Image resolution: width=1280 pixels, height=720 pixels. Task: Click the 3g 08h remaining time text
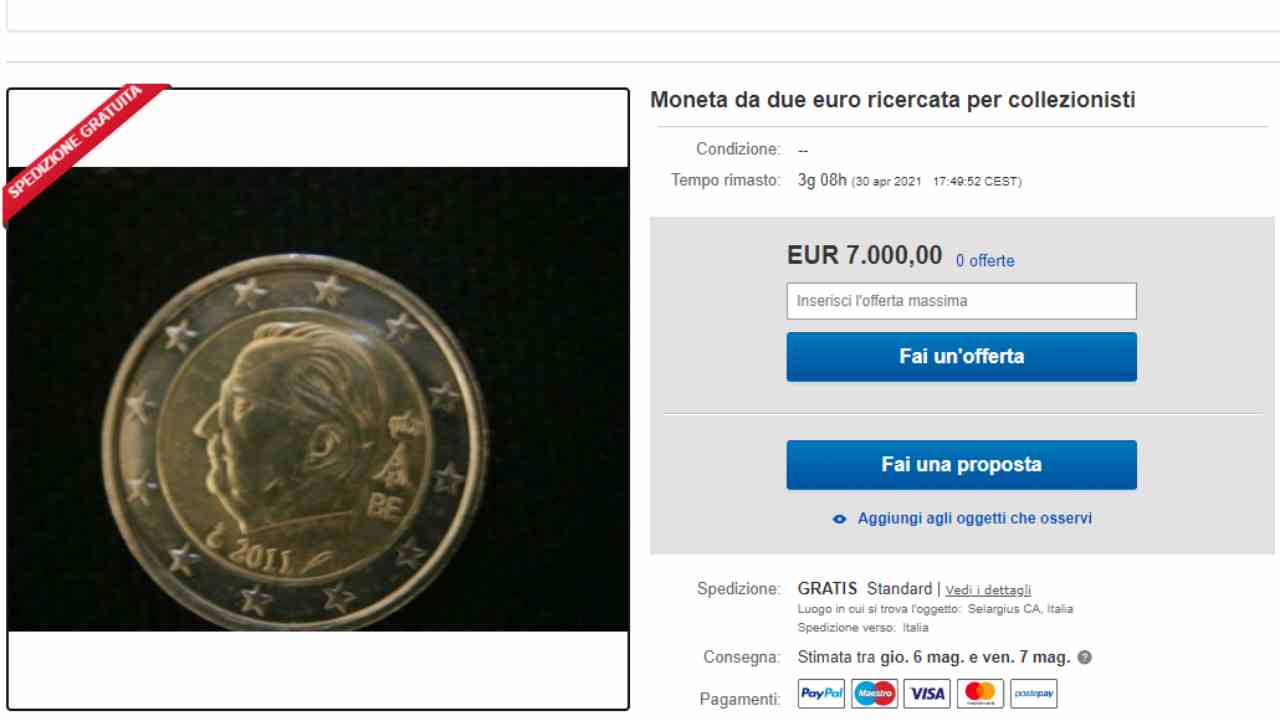(822, 181)
